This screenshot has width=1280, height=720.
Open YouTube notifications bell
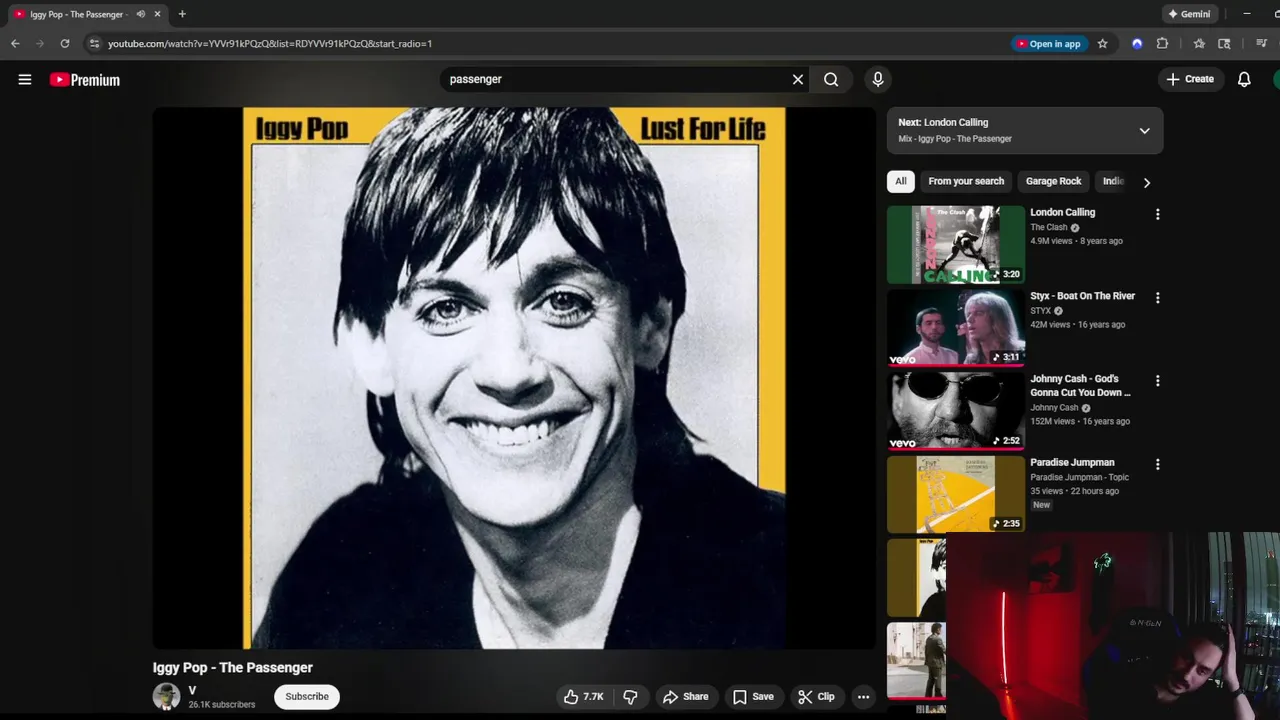1244,79
